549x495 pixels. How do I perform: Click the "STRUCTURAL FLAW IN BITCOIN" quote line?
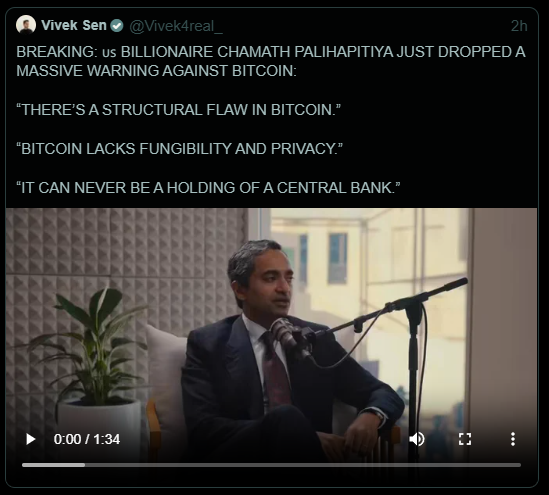179,110
